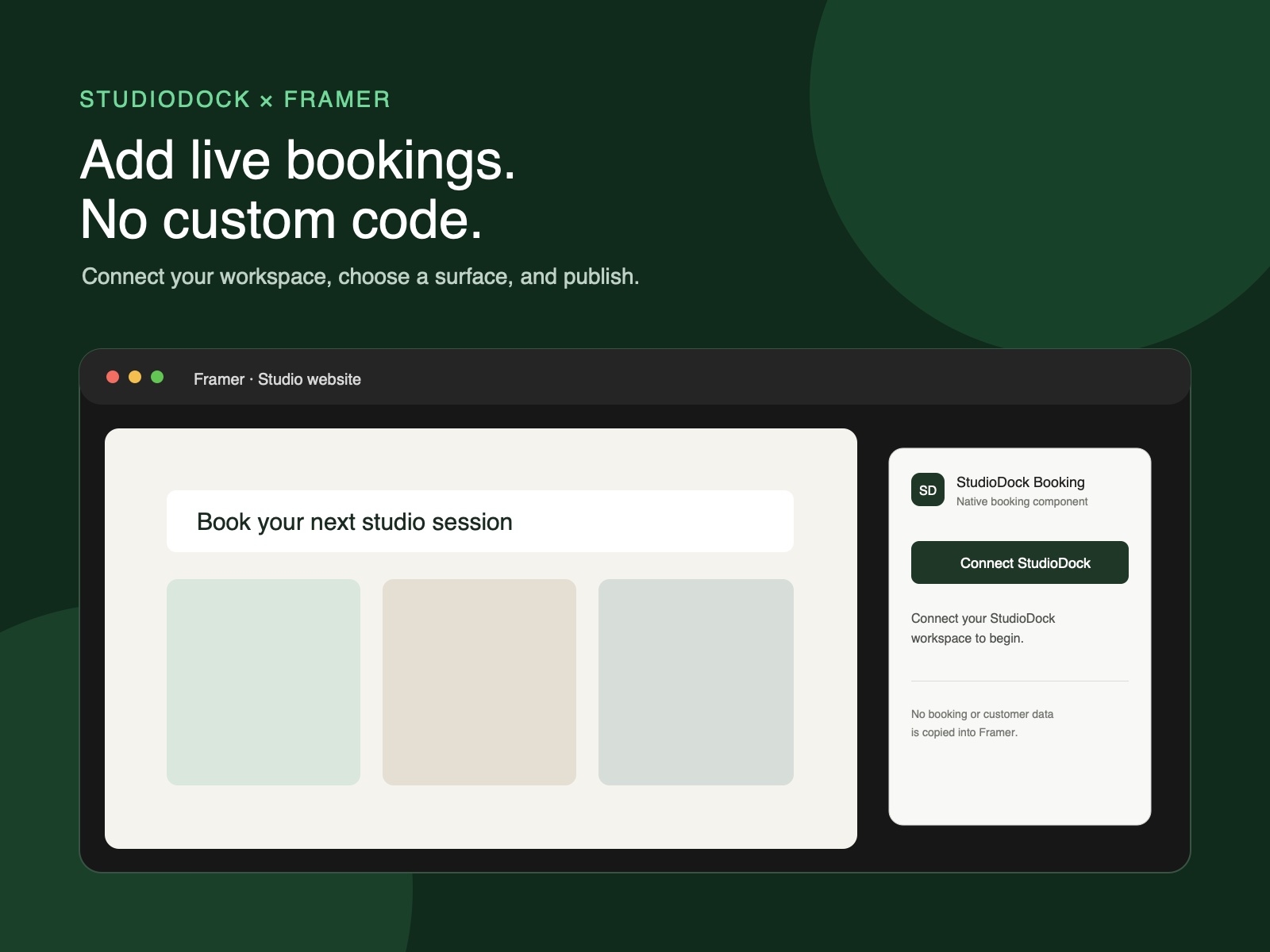Minimize window with the yellow traffic light
Screen dimensions: 1270x952
(135, 377)
